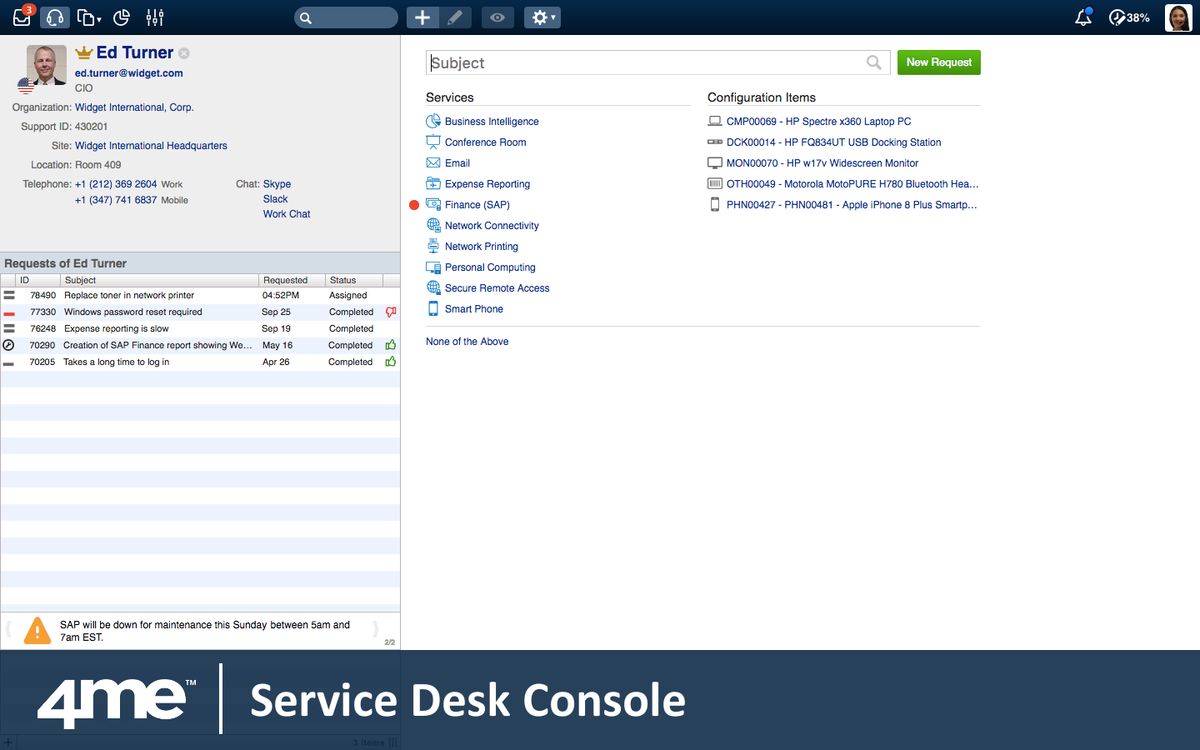Click the thumbs-up beside request 70205

pos(389,361)
